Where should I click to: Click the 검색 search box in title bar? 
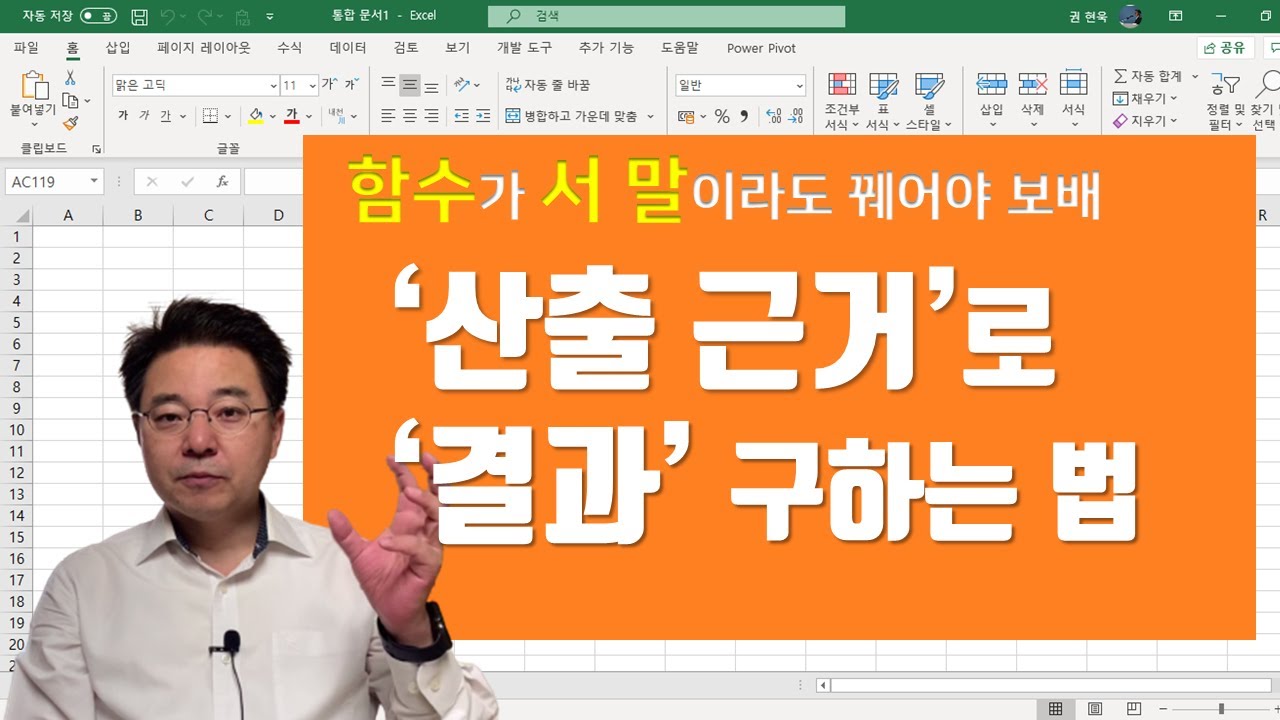pos(666,16)
